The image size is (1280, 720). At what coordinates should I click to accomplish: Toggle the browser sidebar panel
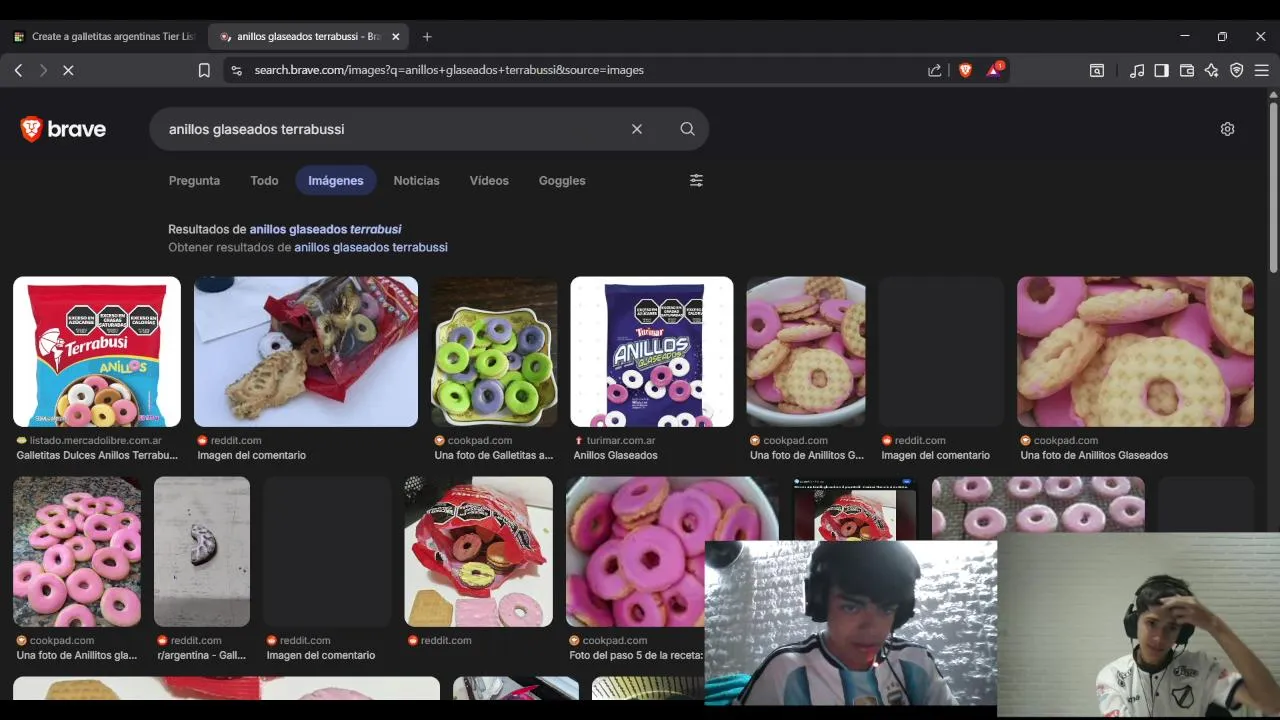coord(1161,70)
